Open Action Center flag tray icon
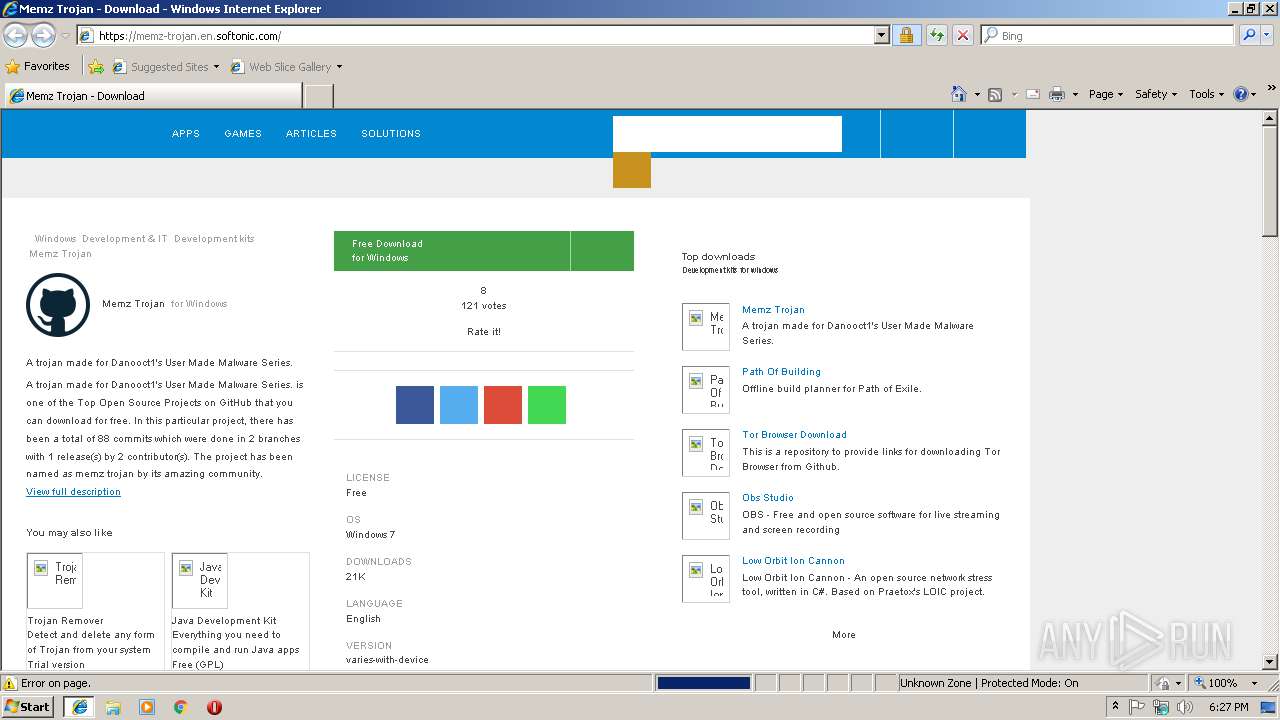The width and height of the screenshot is (1280, 720). pyautogui.click(x=1137, y=707)
